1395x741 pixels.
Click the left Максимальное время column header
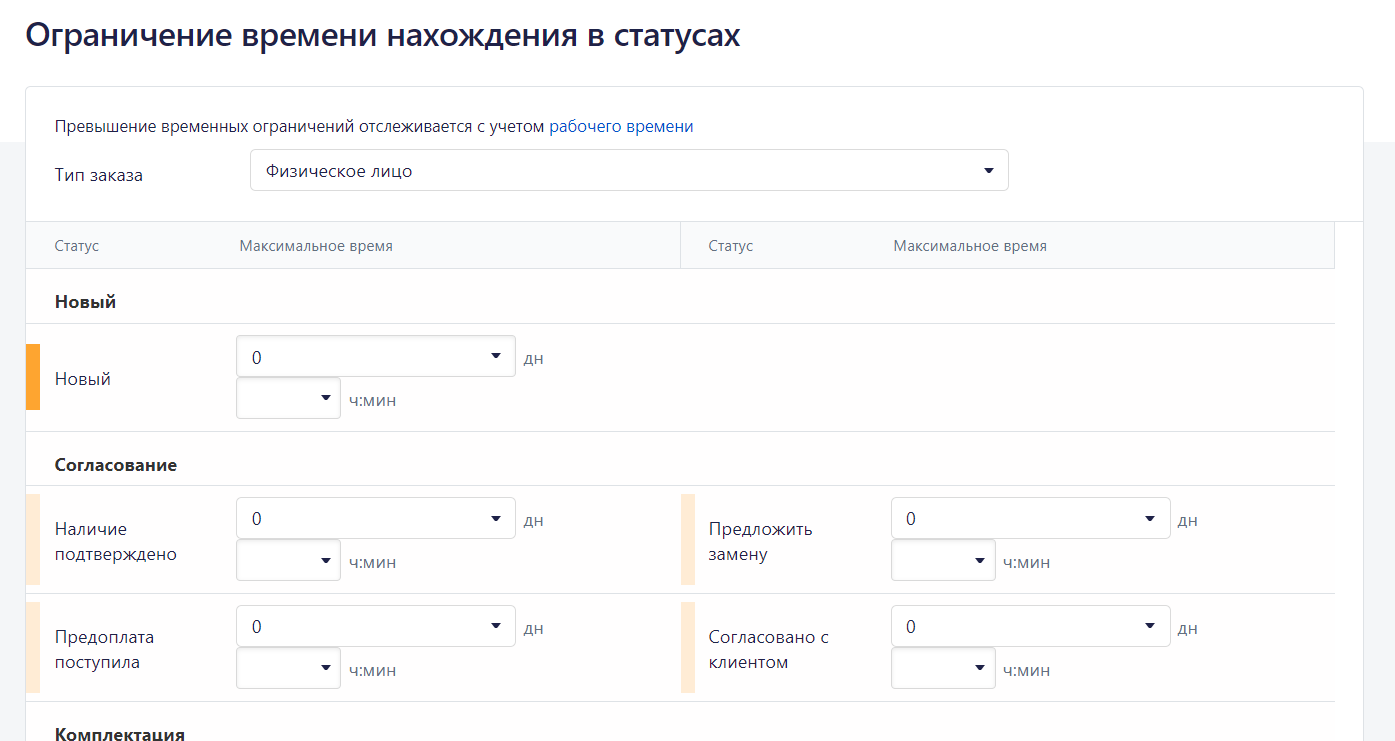pos(316,246)
